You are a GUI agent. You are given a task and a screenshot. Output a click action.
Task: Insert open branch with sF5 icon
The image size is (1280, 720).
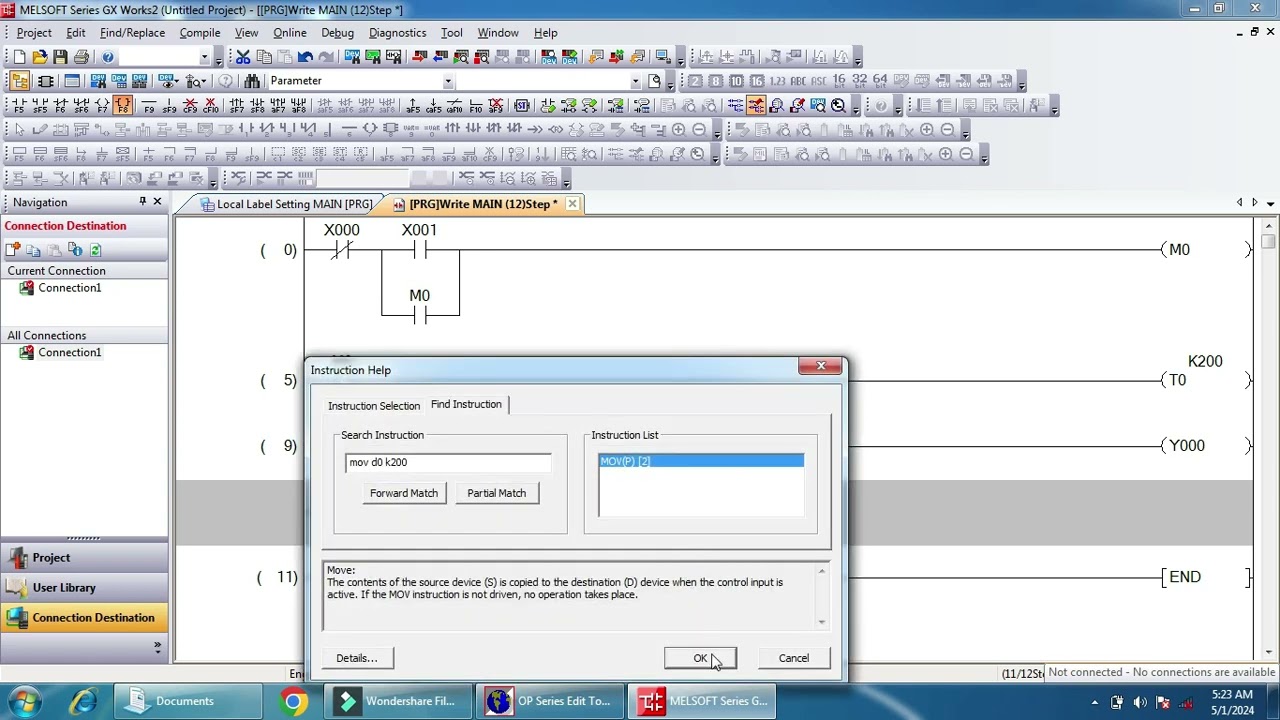coord(40,105)
